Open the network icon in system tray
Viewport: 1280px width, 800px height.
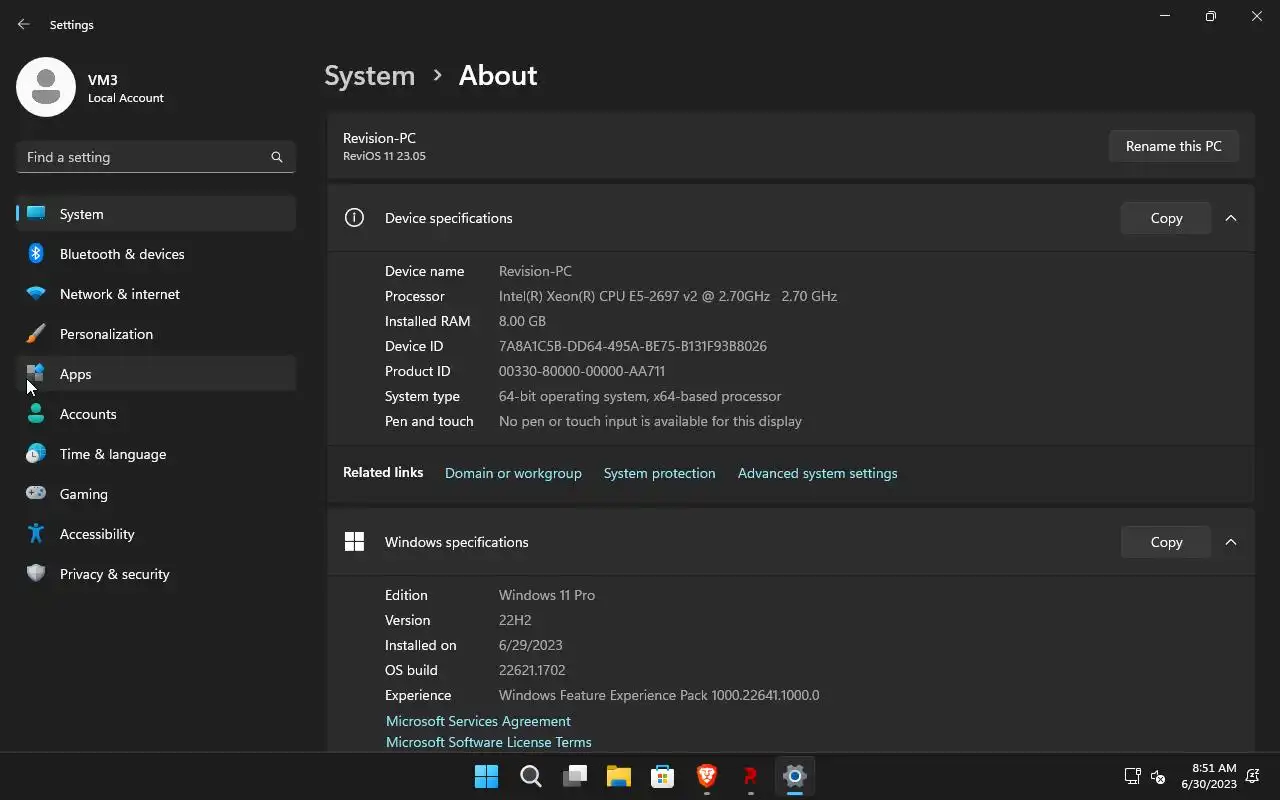coord(1133,776)
